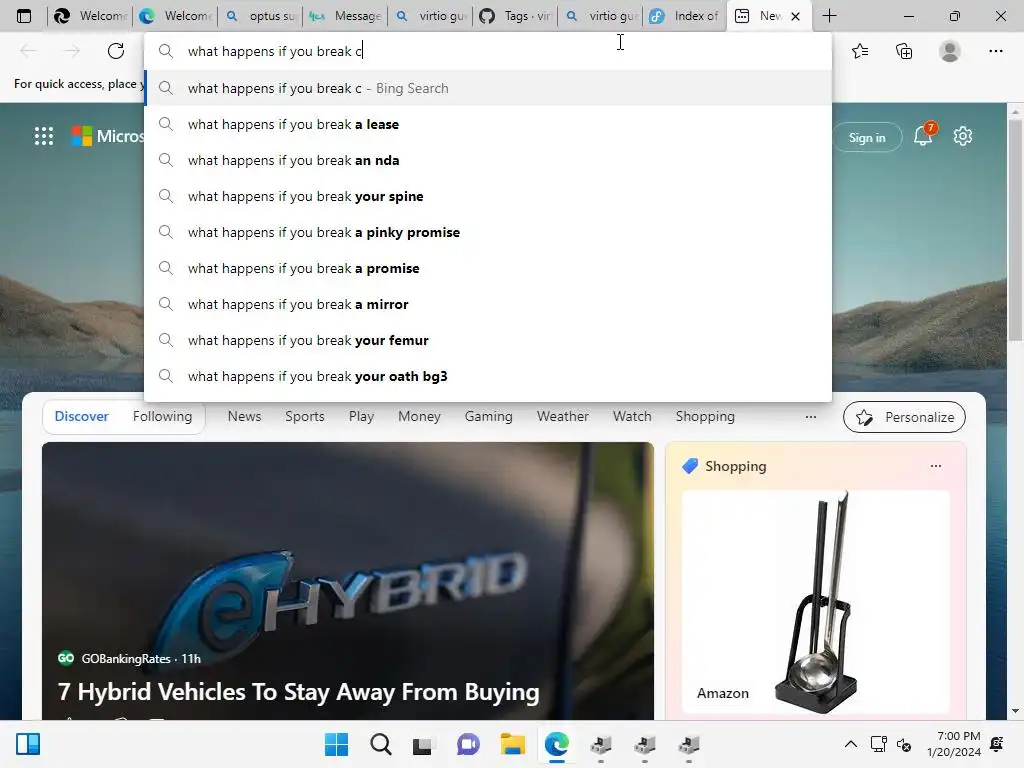Screen dimensions: 1024x768
Task: Open the Sports category
Action: tap(304, 416)
